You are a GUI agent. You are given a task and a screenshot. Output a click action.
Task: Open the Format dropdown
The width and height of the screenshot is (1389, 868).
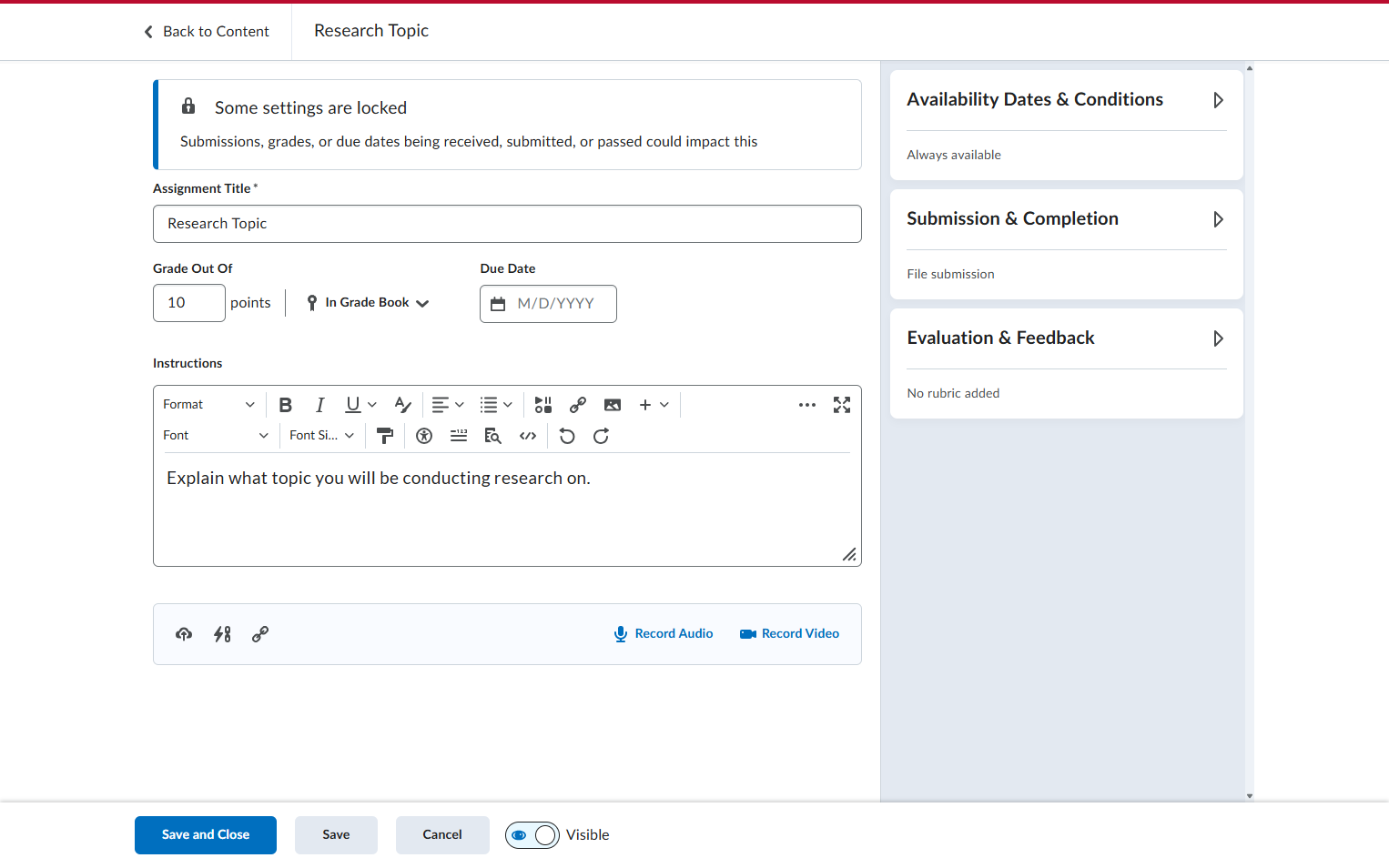pyautogui.click(x=209, y=405)
